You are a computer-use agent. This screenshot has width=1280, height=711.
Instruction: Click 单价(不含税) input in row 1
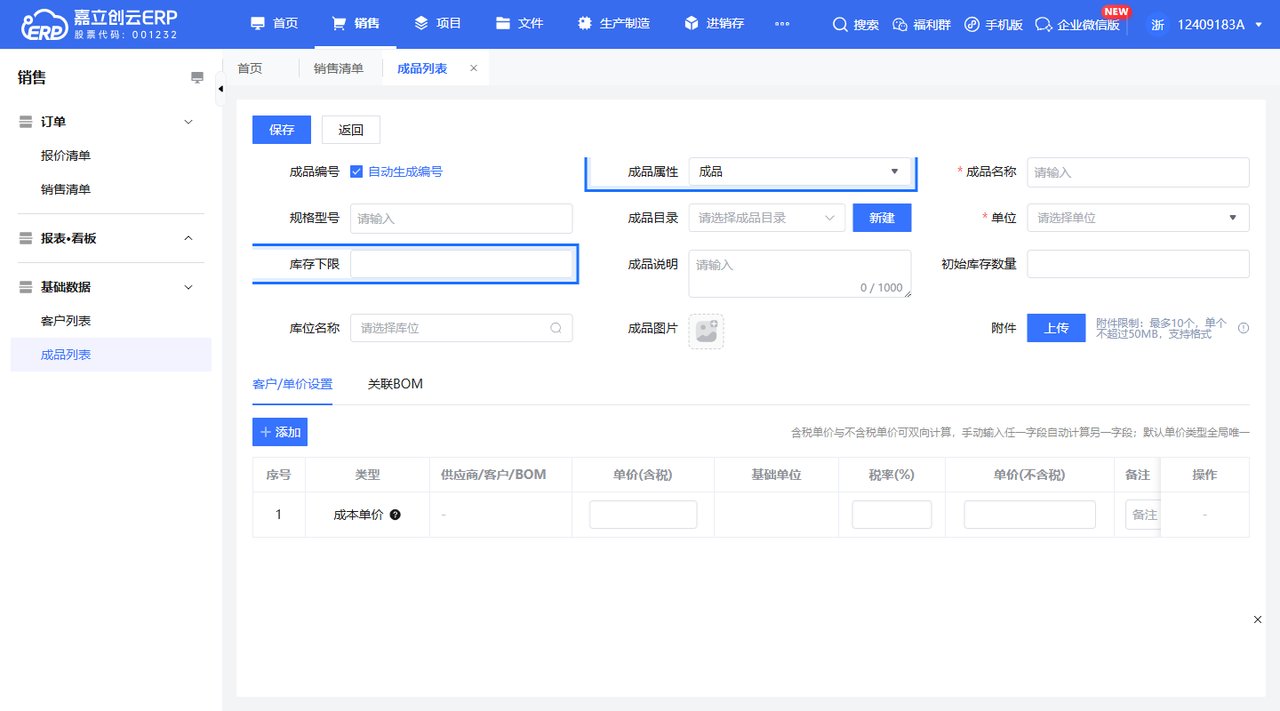click(x=1030, y=515)
